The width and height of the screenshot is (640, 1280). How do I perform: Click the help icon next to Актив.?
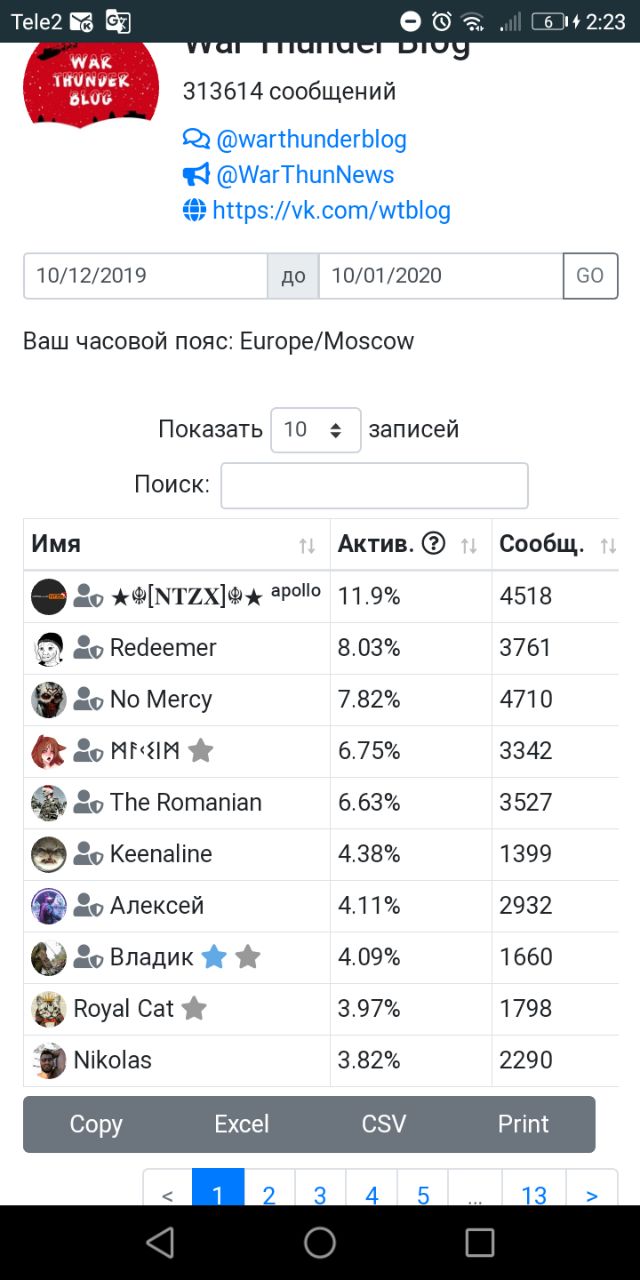433,544
